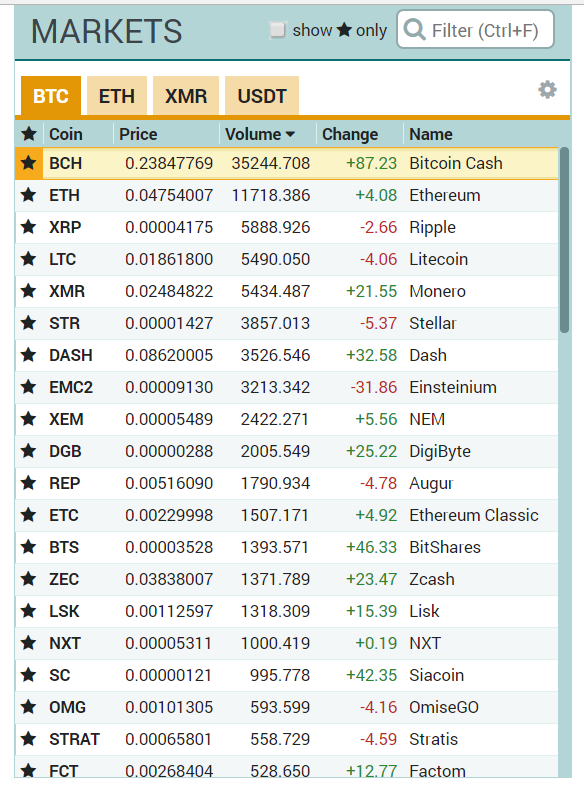Viewport: 584px width, 792px height.
Task: Toggle the STRAT favorite star
Action: click(x=29, y=739)
